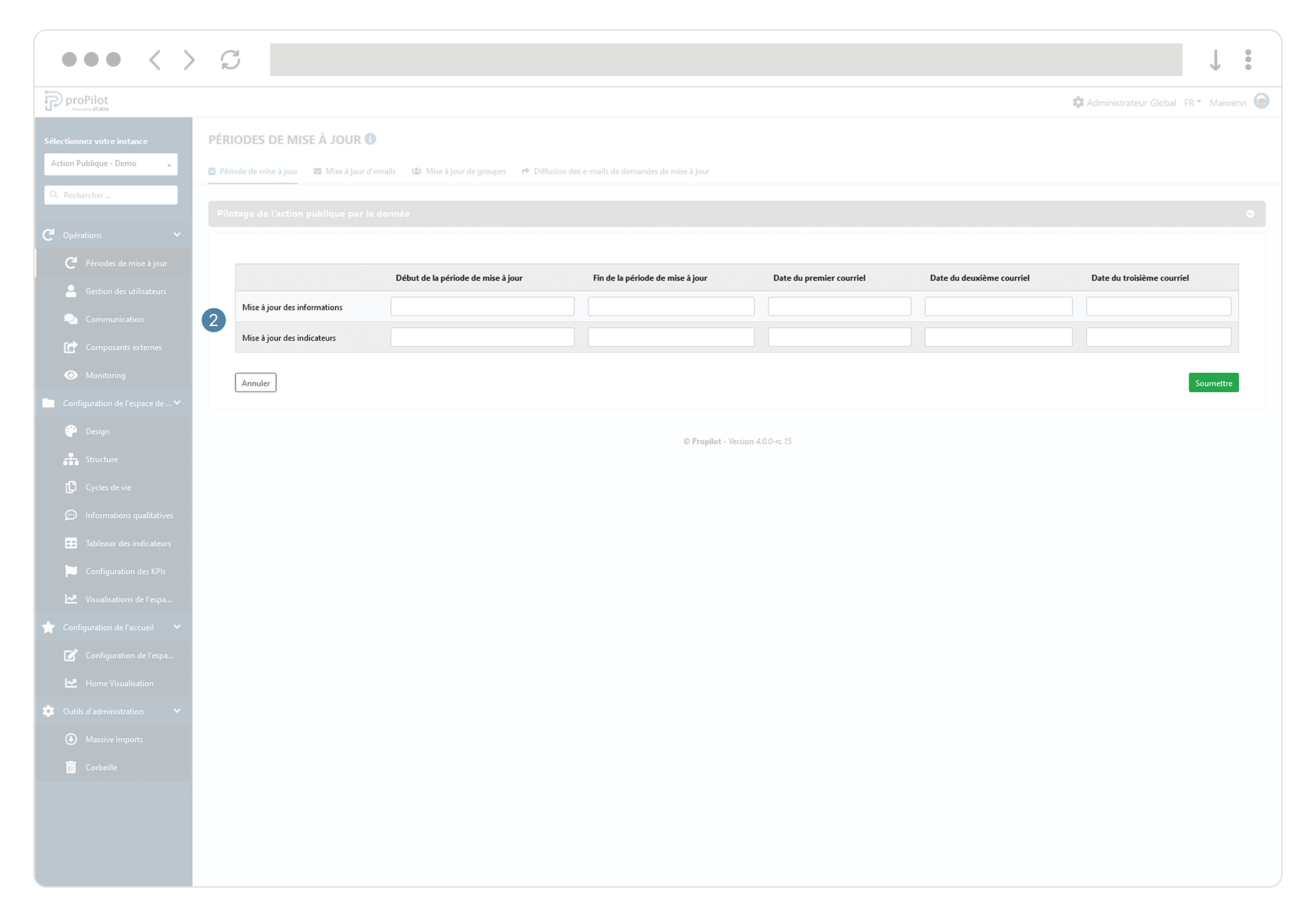Click first courriel date field for indicateurs
This screenshot has height=923, width=1316.
click(x=838, y=337)
